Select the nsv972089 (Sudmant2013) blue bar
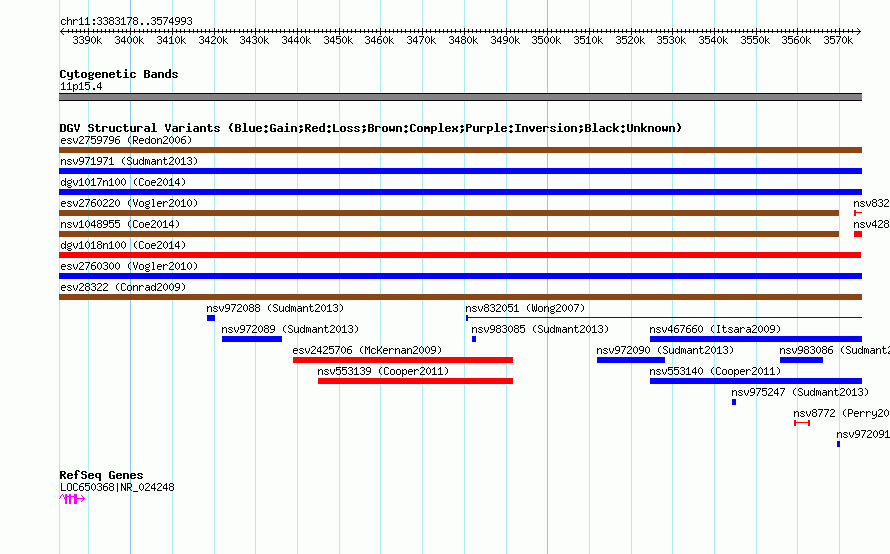Screen dimensions: 890x554 pyautogui.click(x=252, y=339)
